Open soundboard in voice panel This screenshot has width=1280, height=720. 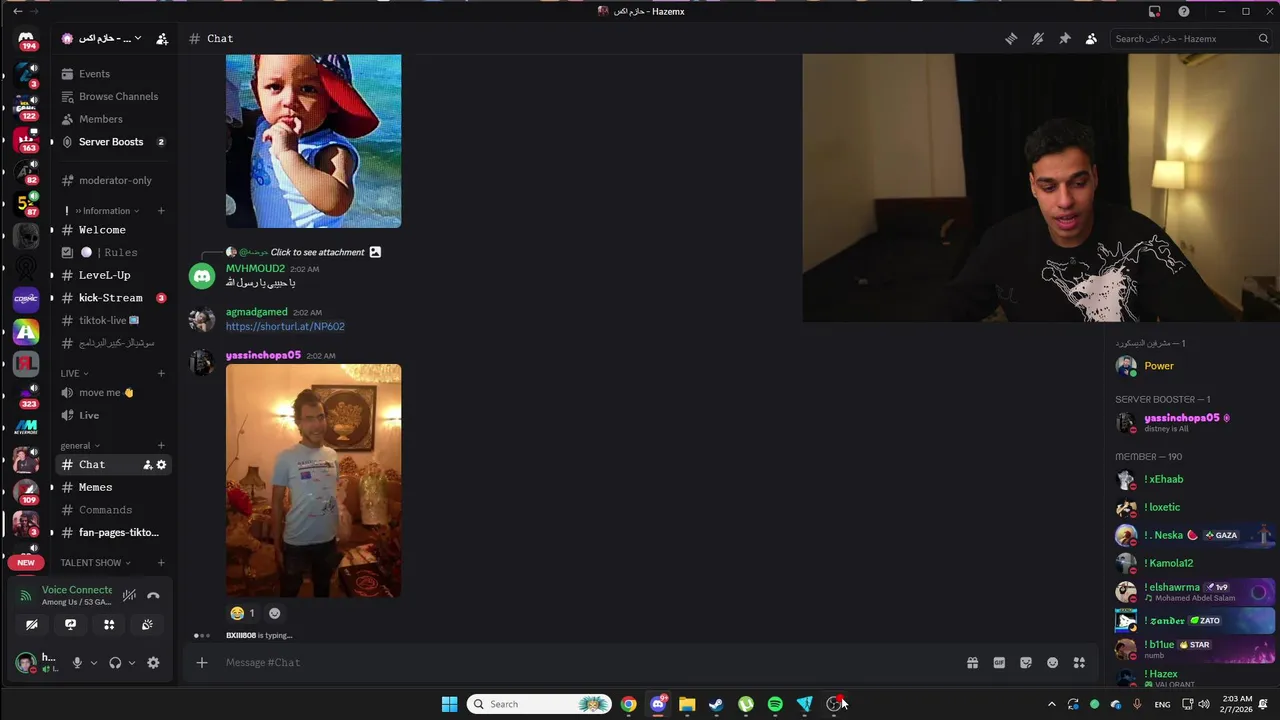point(147,625)
